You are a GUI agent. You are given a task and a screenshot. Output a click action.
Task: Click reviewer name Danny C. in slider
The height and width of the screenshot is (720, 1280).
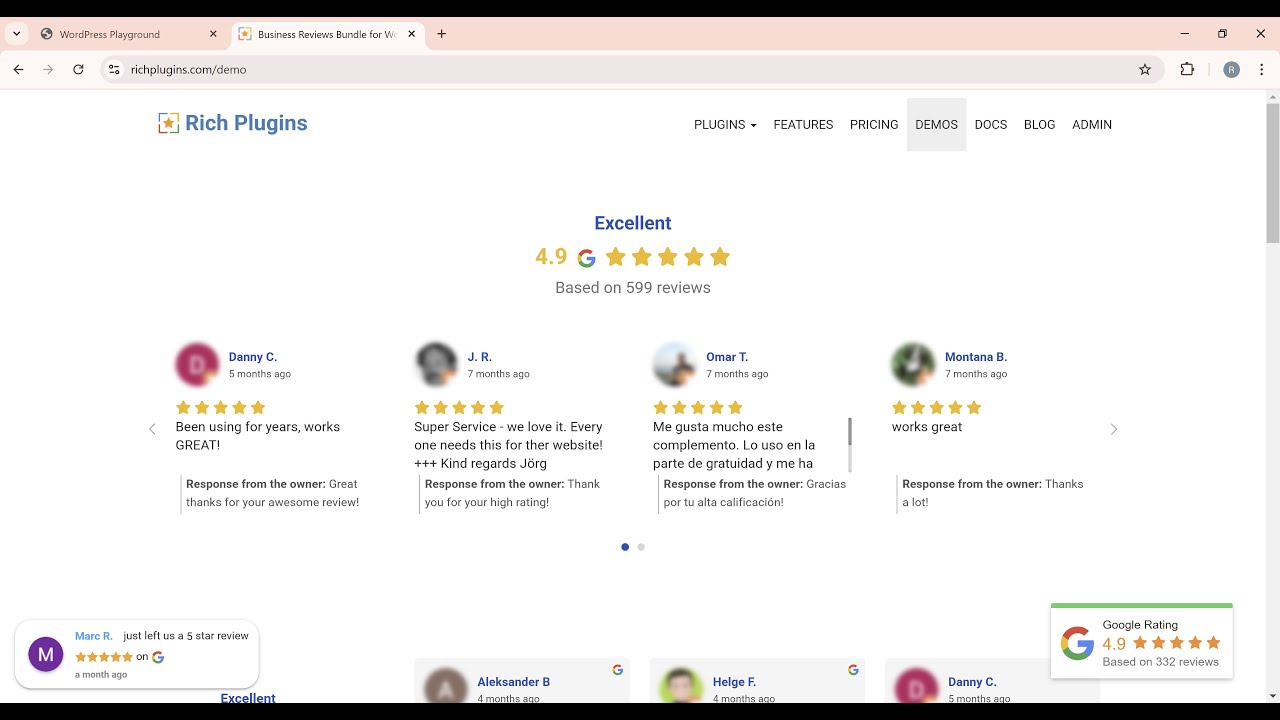(x=253, y=357)
